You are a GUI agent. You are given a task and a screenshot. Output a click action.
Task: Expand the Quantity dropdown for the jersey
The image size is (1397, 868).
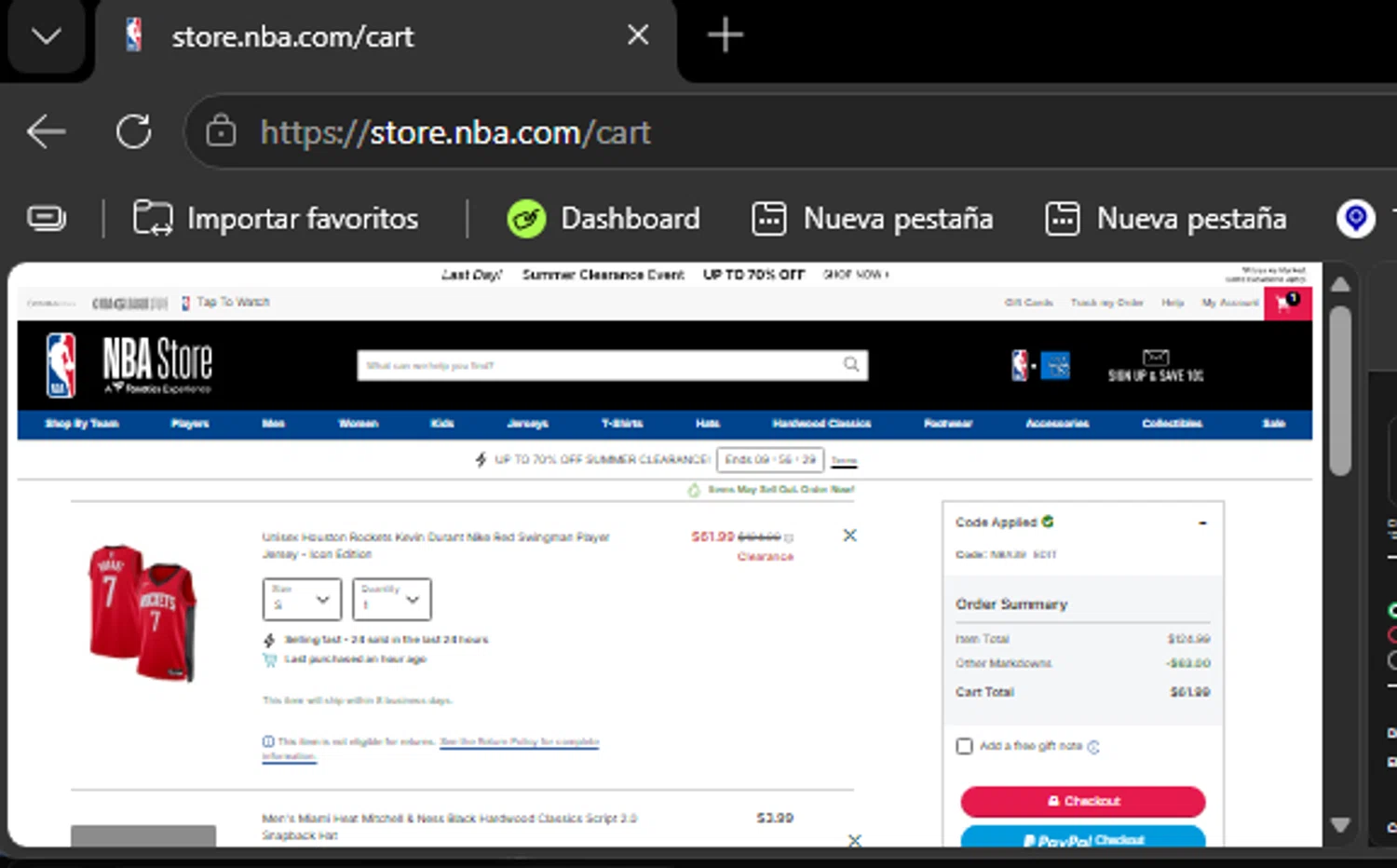coord(392,600)
